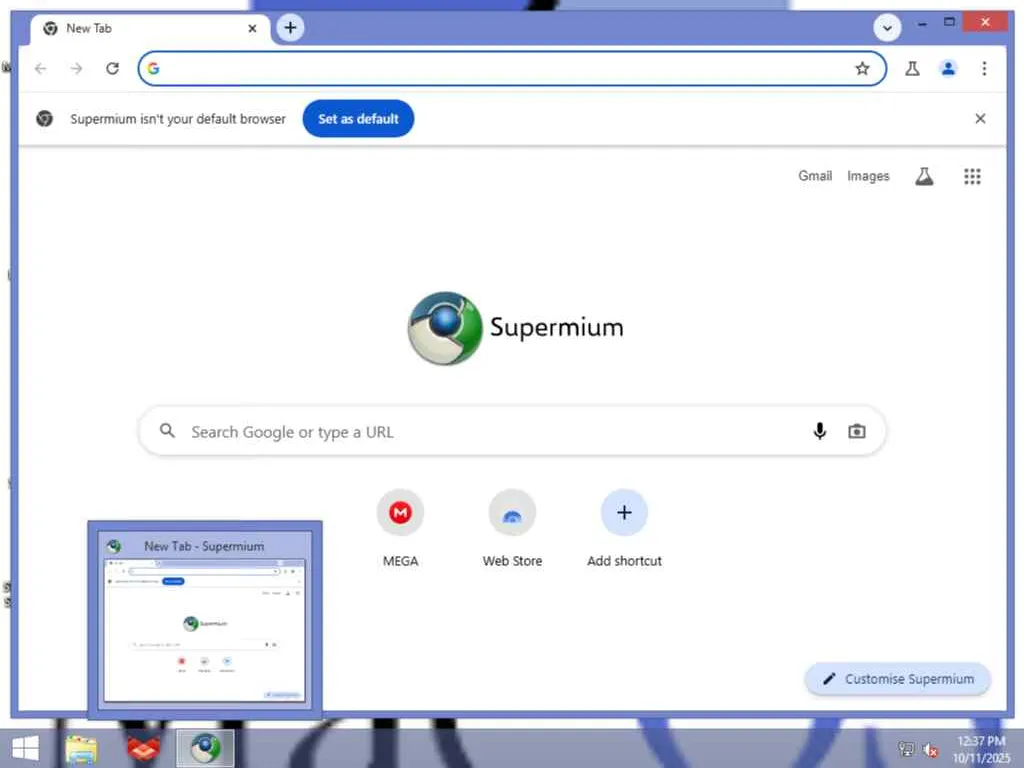The height and width of the screenshot is (768, 1024).
Task: Click the Set as default button
Action: [358, 119]
